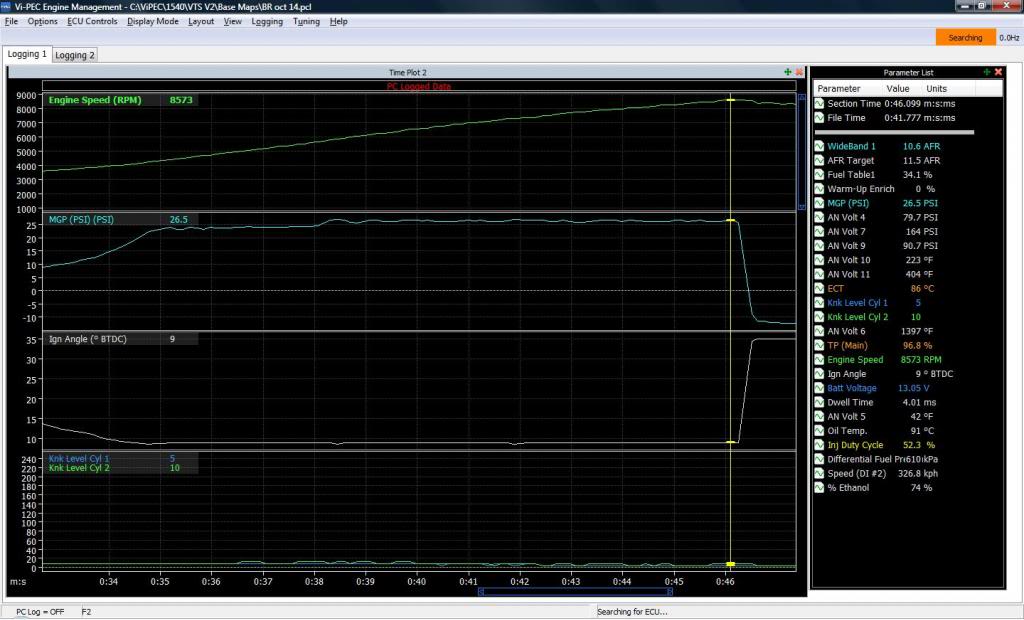Click the yellow cursor marker on Ign Angle trace

click(731, 442)
